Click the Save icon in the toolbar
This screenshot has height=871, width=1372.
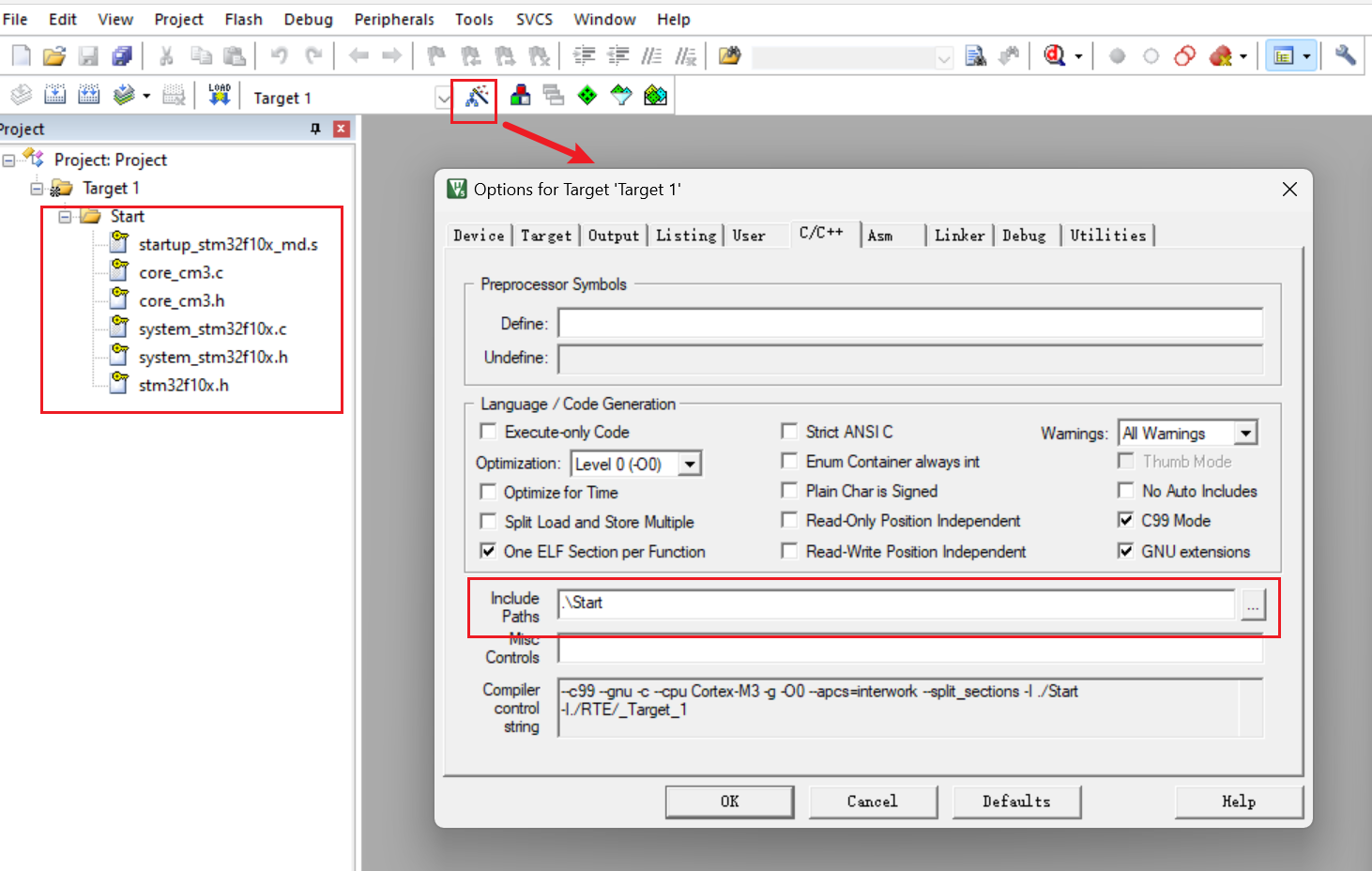(x=88, y=56)
